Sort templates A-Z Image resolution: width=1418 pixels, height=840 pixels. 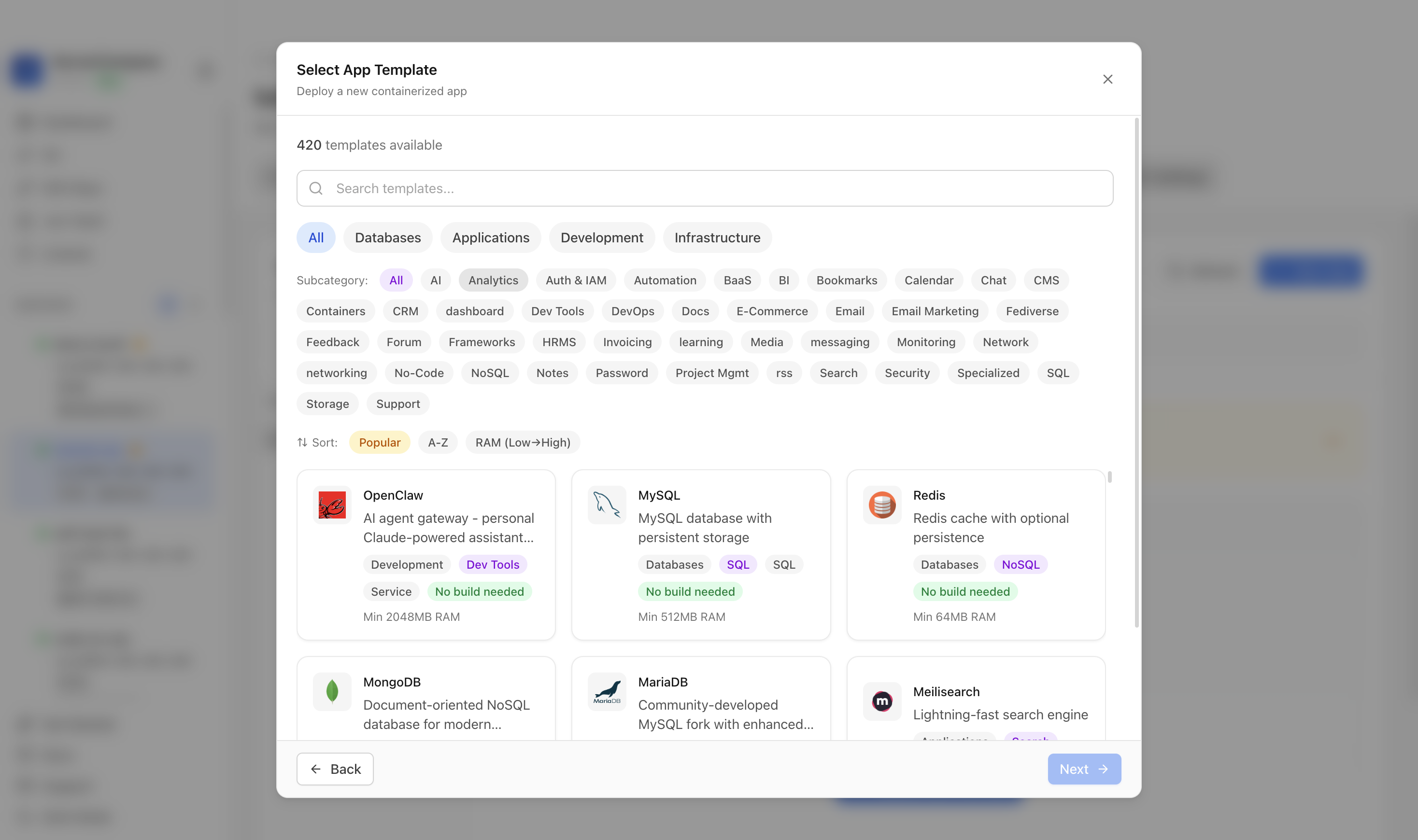(x=438, y=442)
